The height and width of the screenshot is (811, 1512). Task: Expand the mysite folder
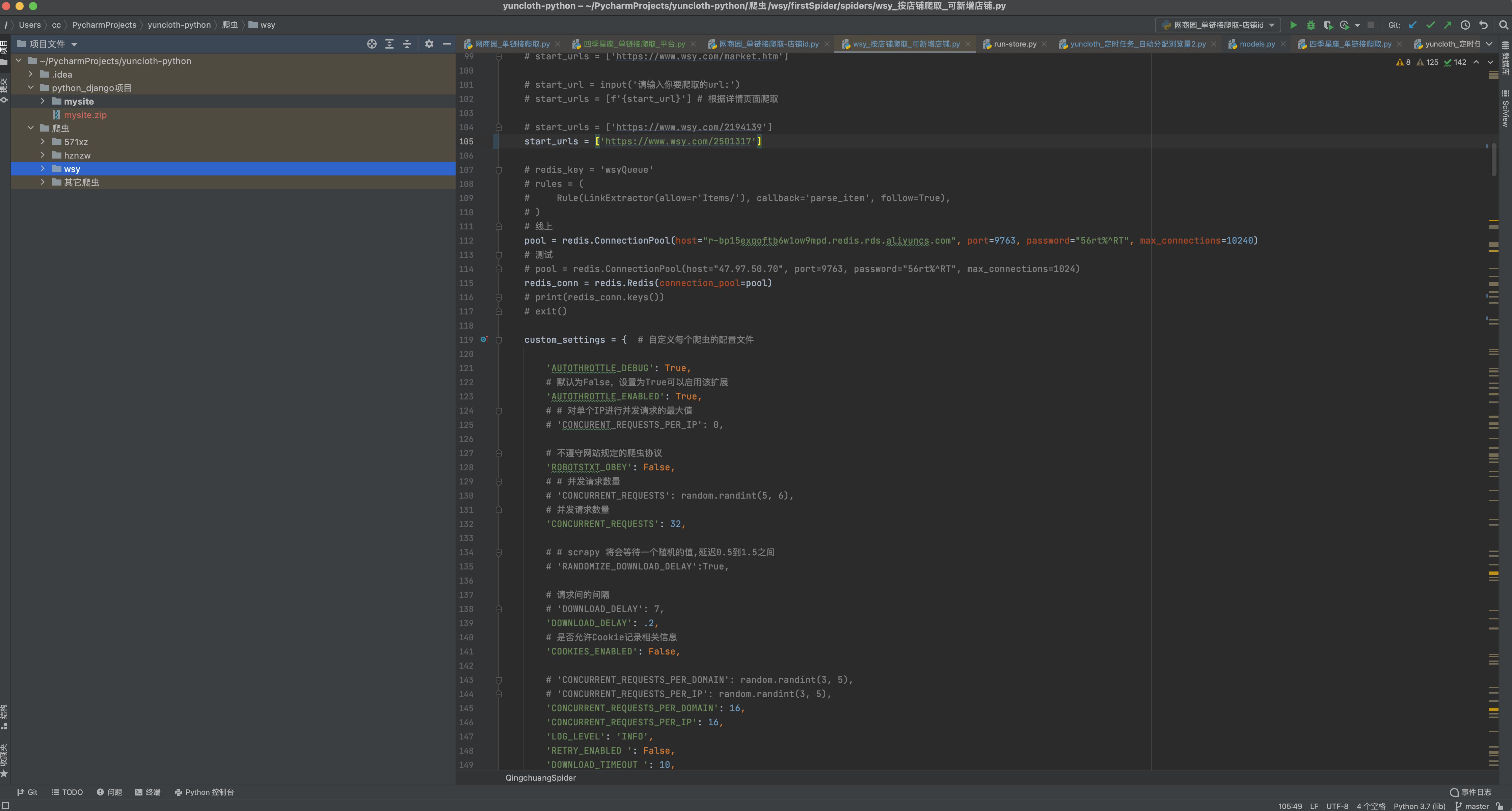pos(42,102)
